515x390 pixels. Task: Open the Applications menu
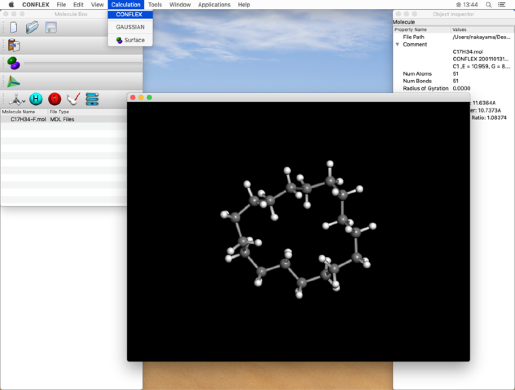coord(214,5)
